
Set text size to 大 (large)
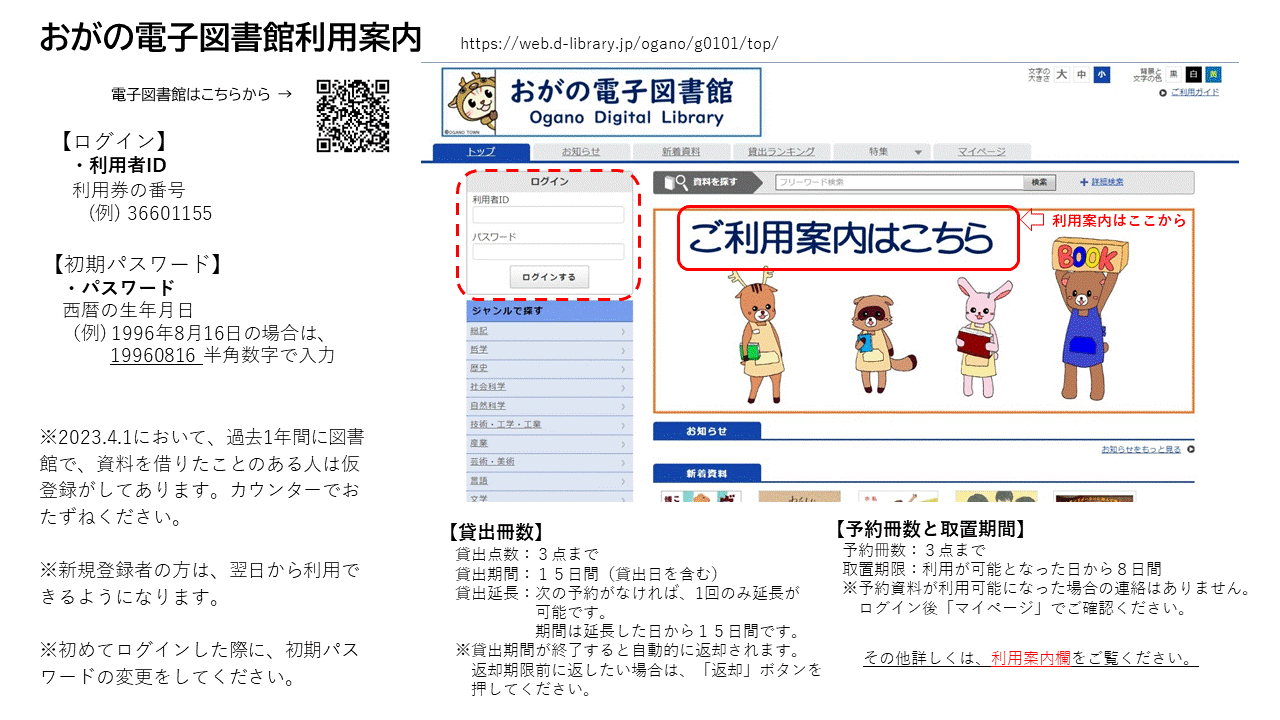coord(1062,75)
